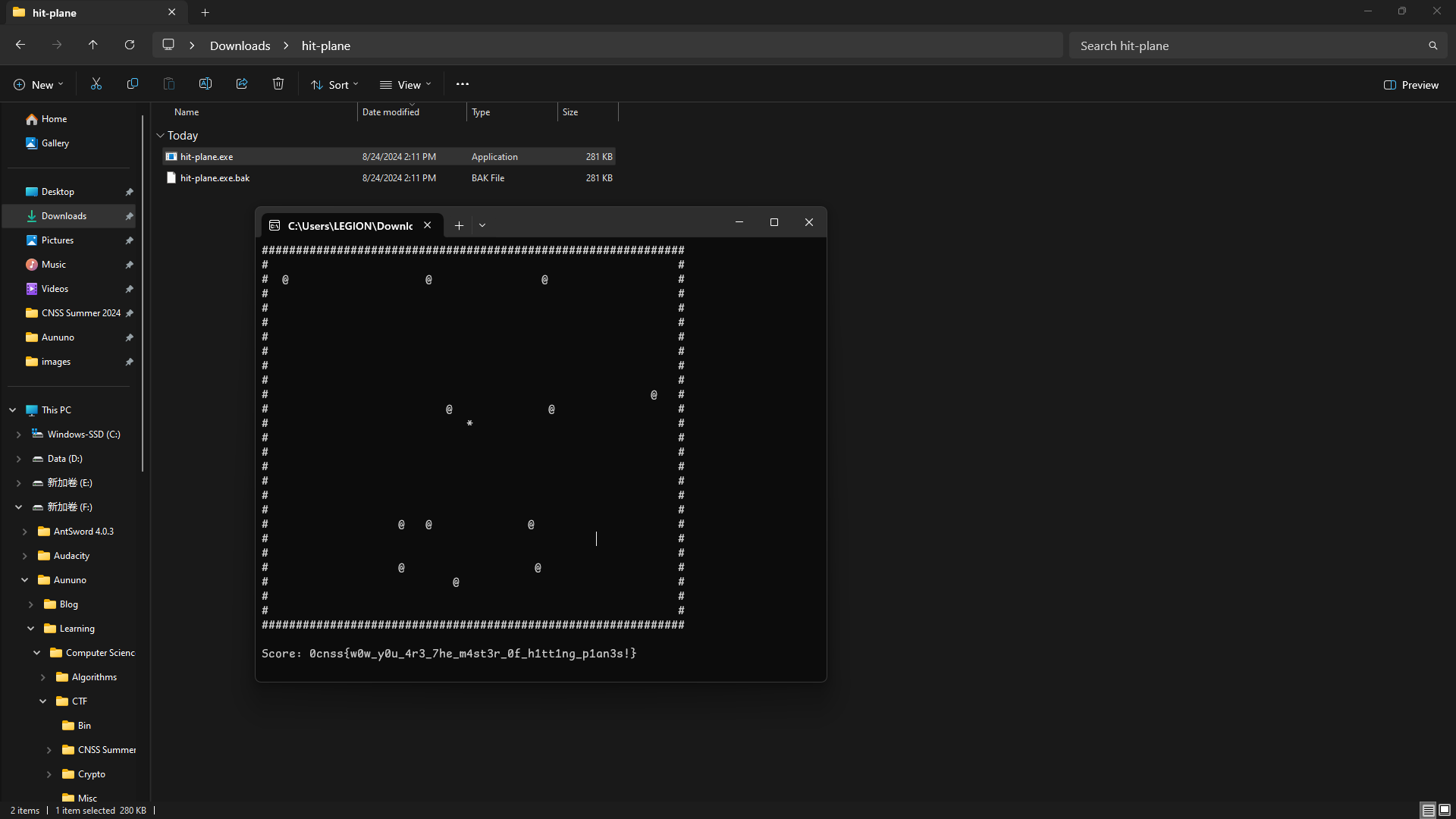The height and width of the screenshot is (819, 1456).
Task: Collapse the Aununo tree folder
Action: [x=25, y=580]
